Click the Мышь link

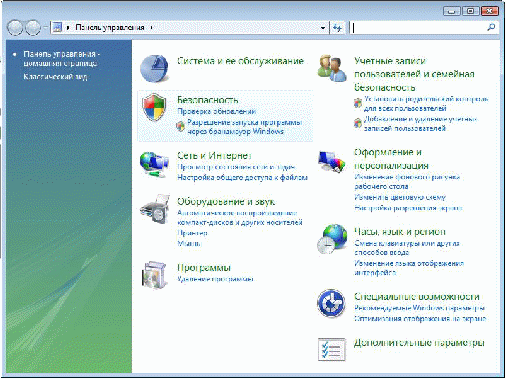click(x=189, y=243)
